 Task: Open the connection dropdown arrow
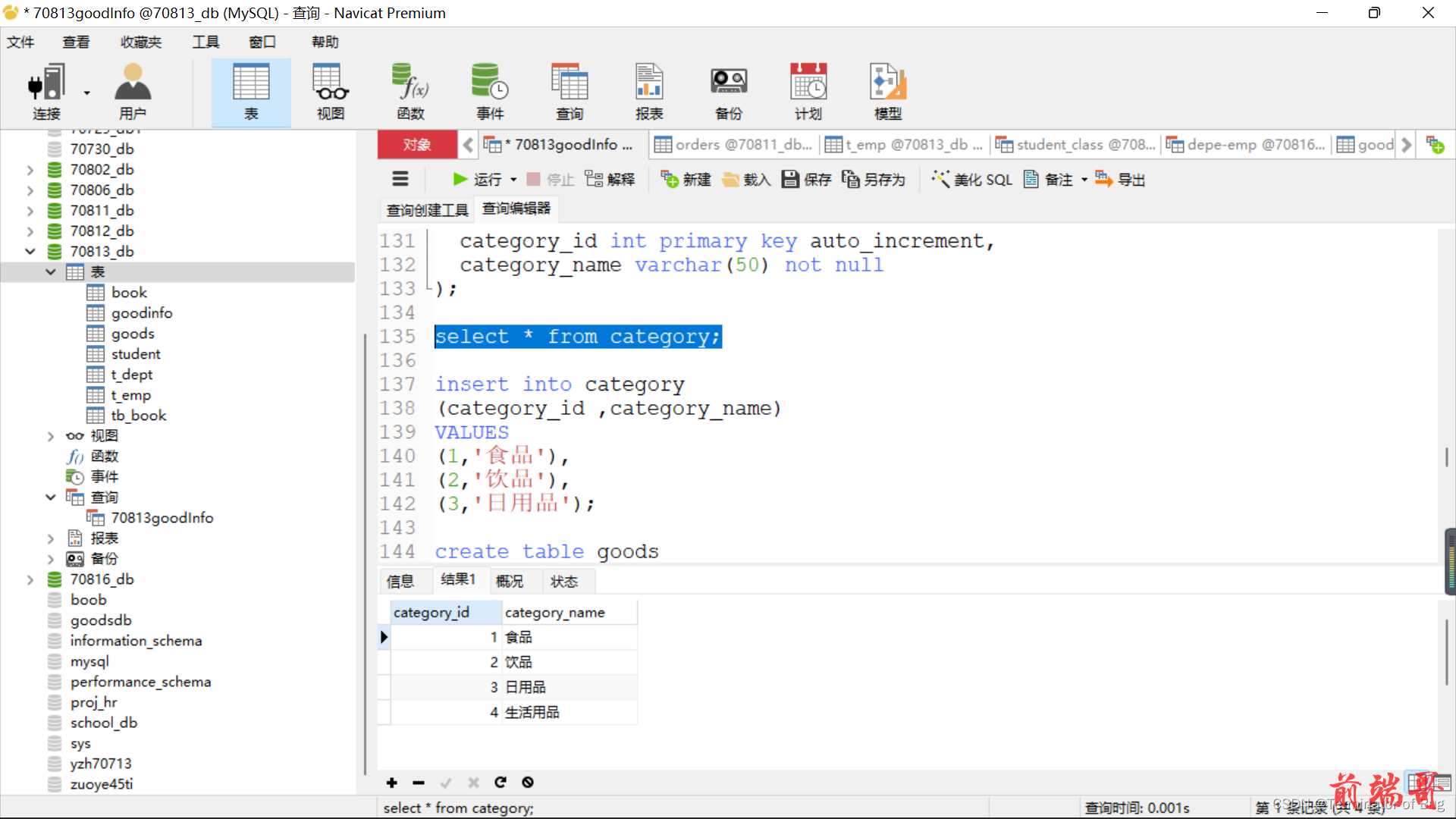click(x=86, y=93)
